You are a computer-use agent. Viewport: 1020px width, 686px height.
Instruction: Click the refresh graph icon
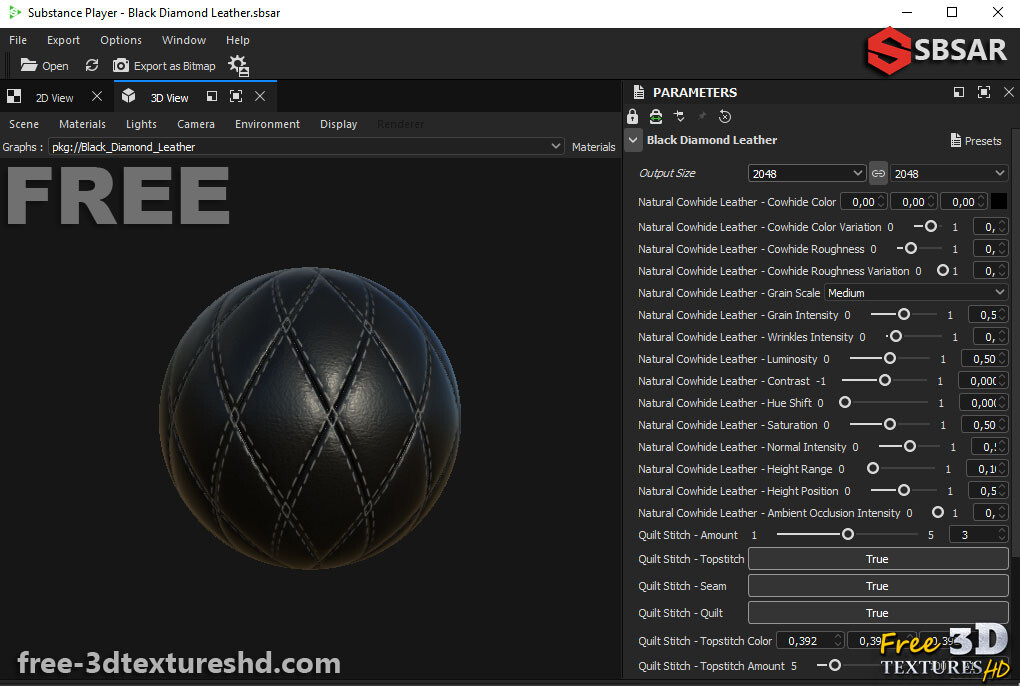[x=91, y=65]
